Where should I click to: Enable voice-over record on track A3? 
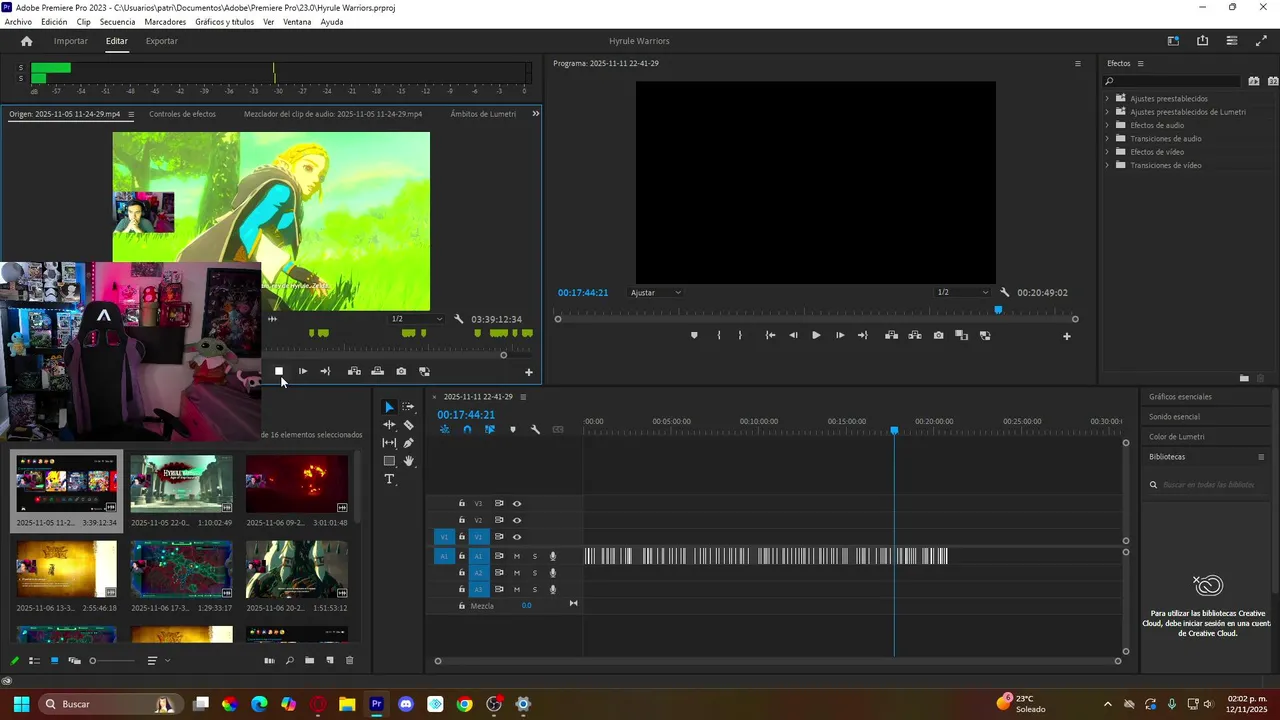coord(553,590)
